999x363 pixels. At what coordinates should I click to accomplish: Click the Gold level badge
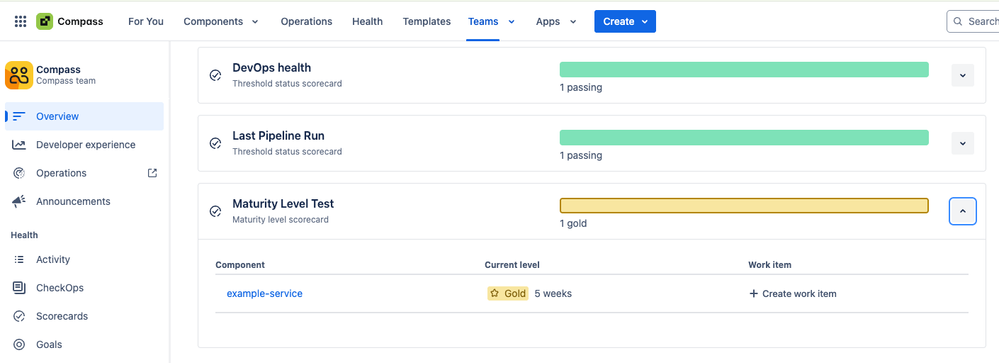508,294
